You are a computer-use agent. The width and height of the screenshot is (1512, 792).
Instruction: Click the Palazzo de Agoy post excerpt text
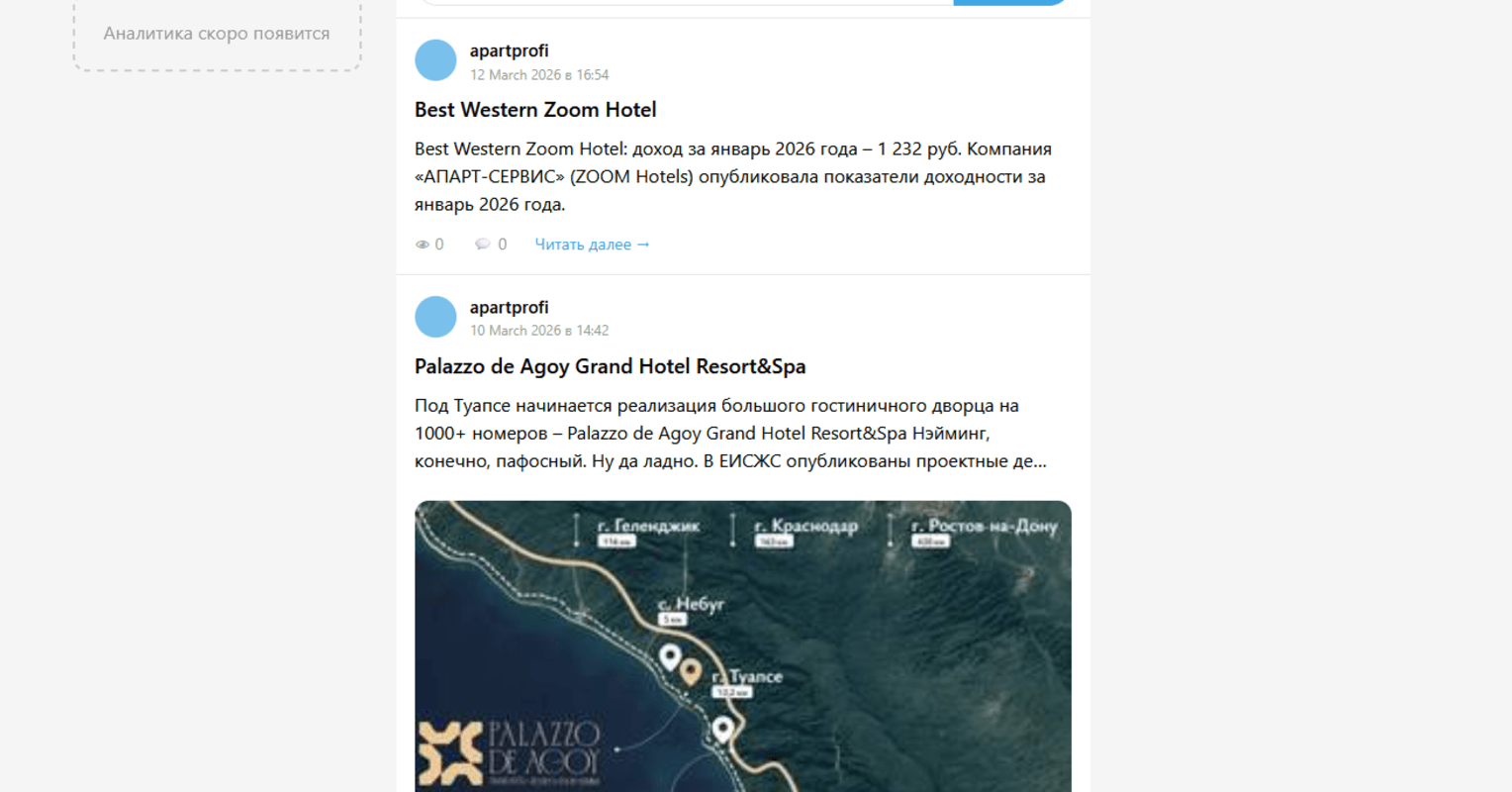tap(729, 434)
